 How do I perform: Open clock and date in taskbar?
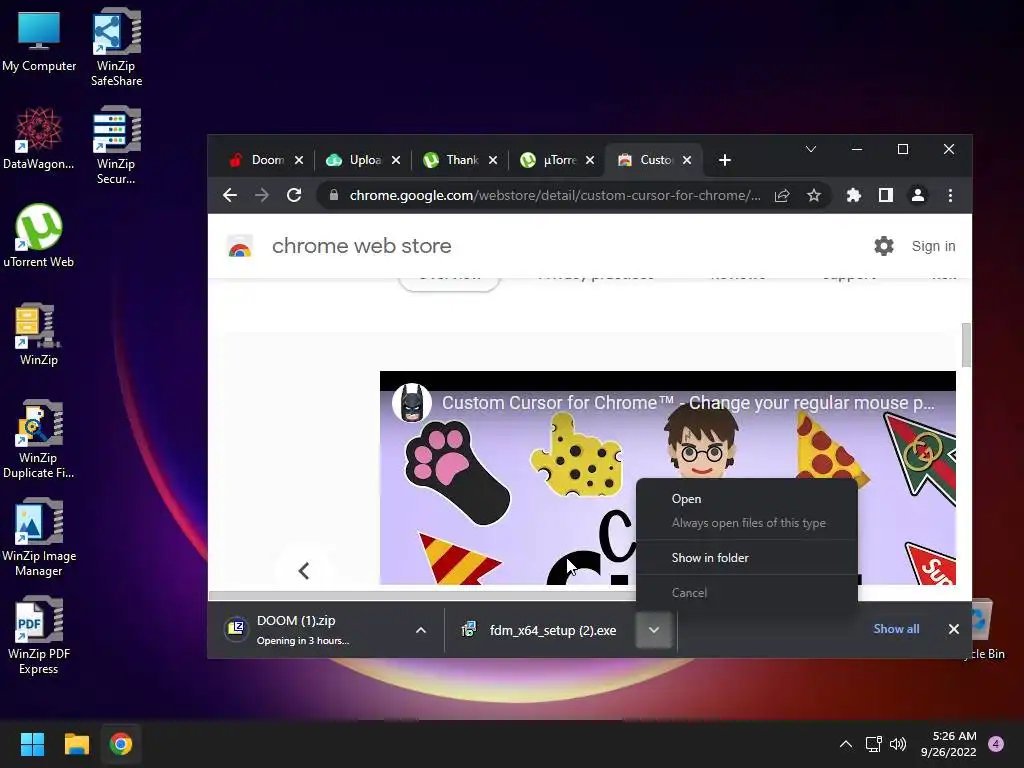click(949, 744)
